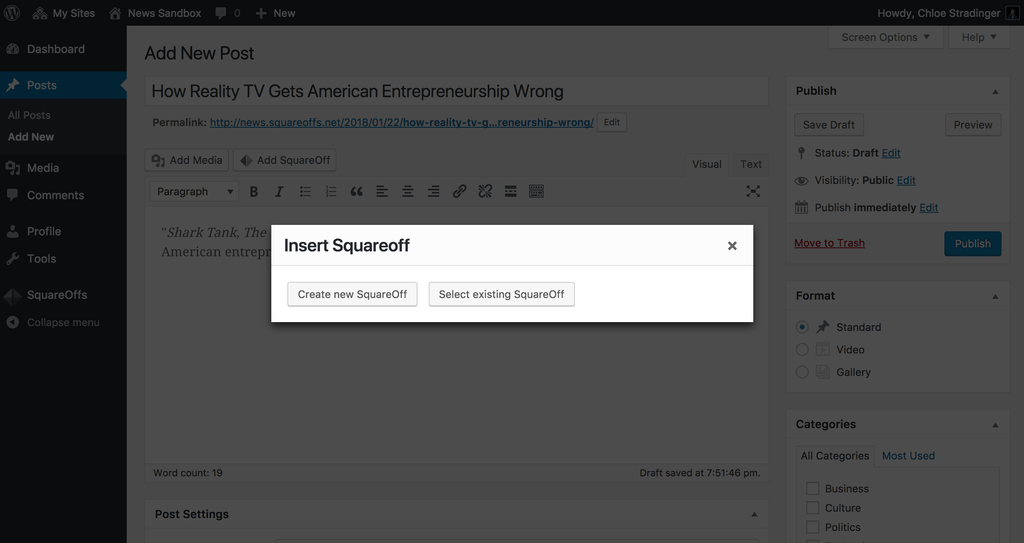Toggle bold formatting
Image resolution: width=1024 pixels, height=543 pixels.
pyautogui.click(x=254, y=191)
